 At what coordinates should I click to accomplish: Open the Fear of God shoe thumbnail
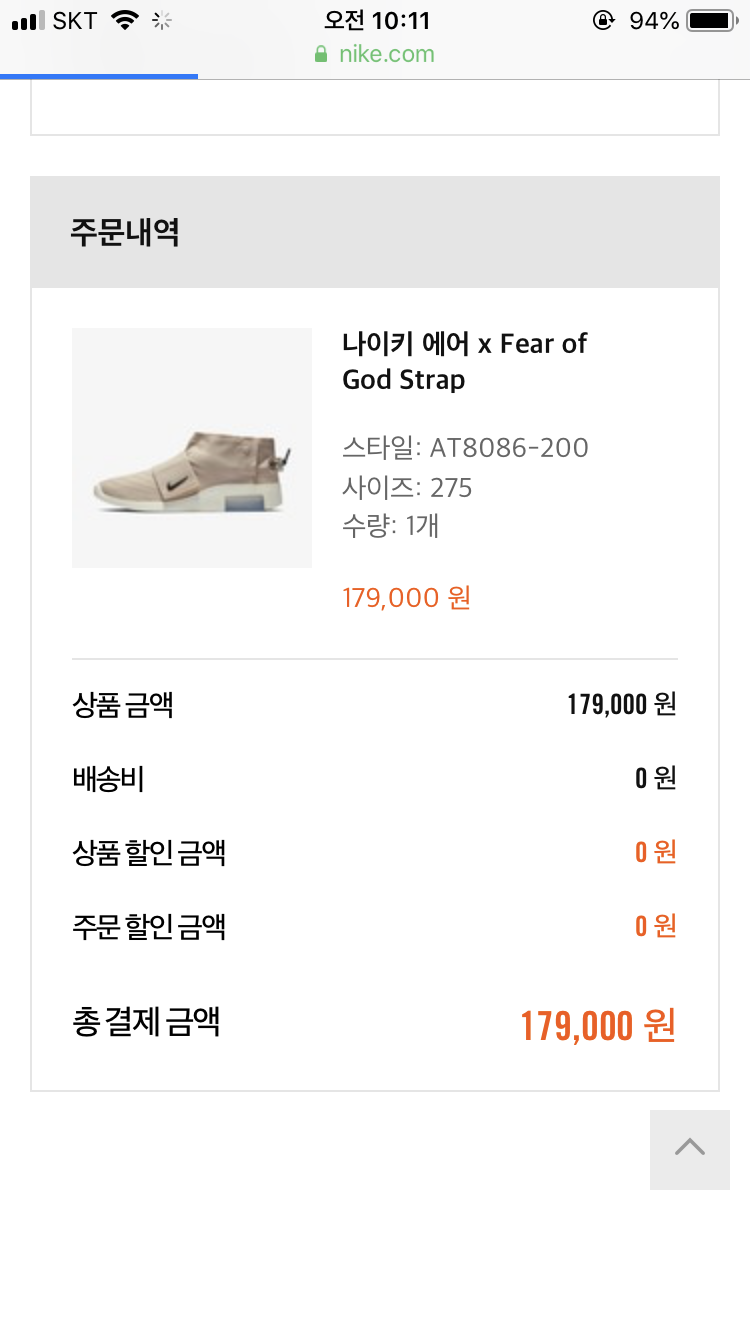pyautogui.click(x=192, y=448)
